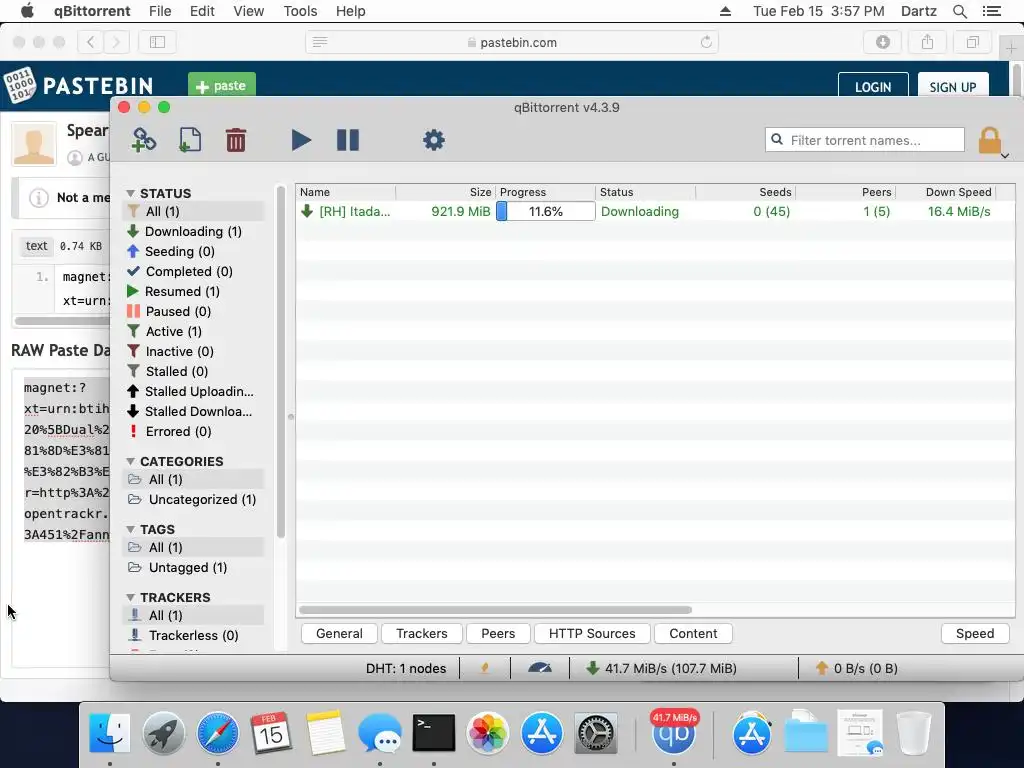Sort torrents by the Size column
Screen dimensions: 1024x768
pyautogui.click(x=445, y=192)
